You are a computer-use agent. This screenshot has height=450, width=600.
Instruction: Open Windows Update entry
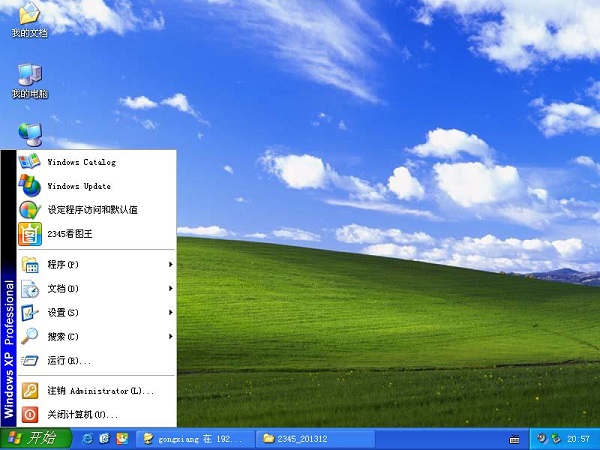pyautogui.click(x=79, y=186)
